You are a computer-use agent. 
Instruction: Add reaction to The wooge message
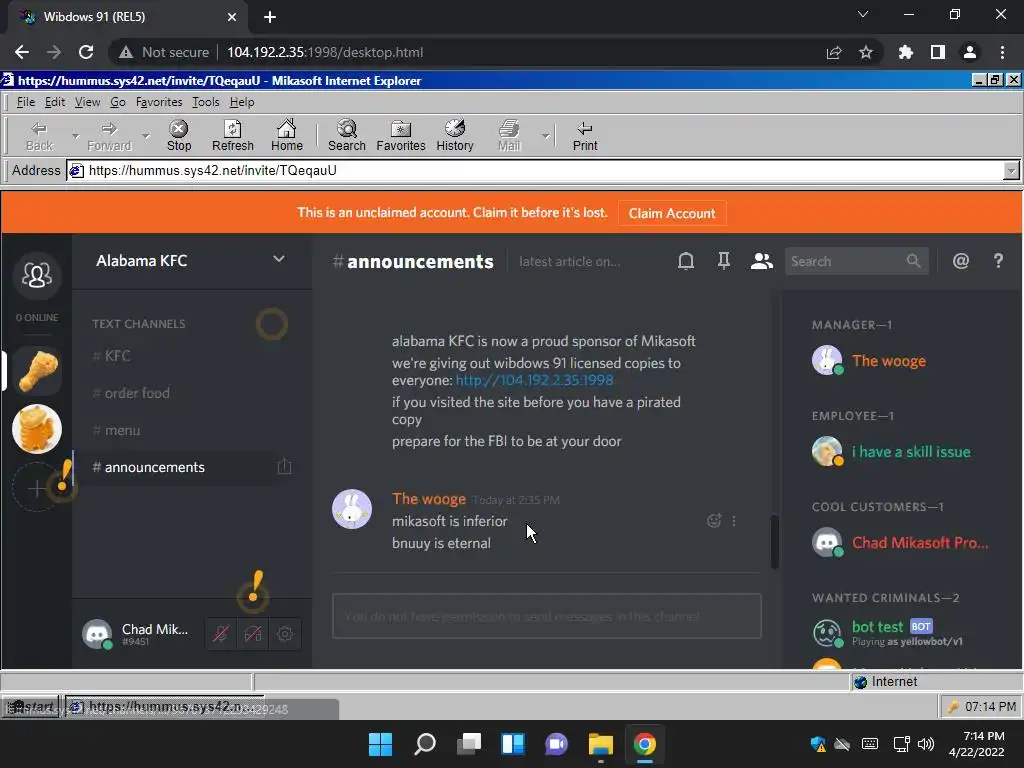pyautogui.click(x=714, y=520)
